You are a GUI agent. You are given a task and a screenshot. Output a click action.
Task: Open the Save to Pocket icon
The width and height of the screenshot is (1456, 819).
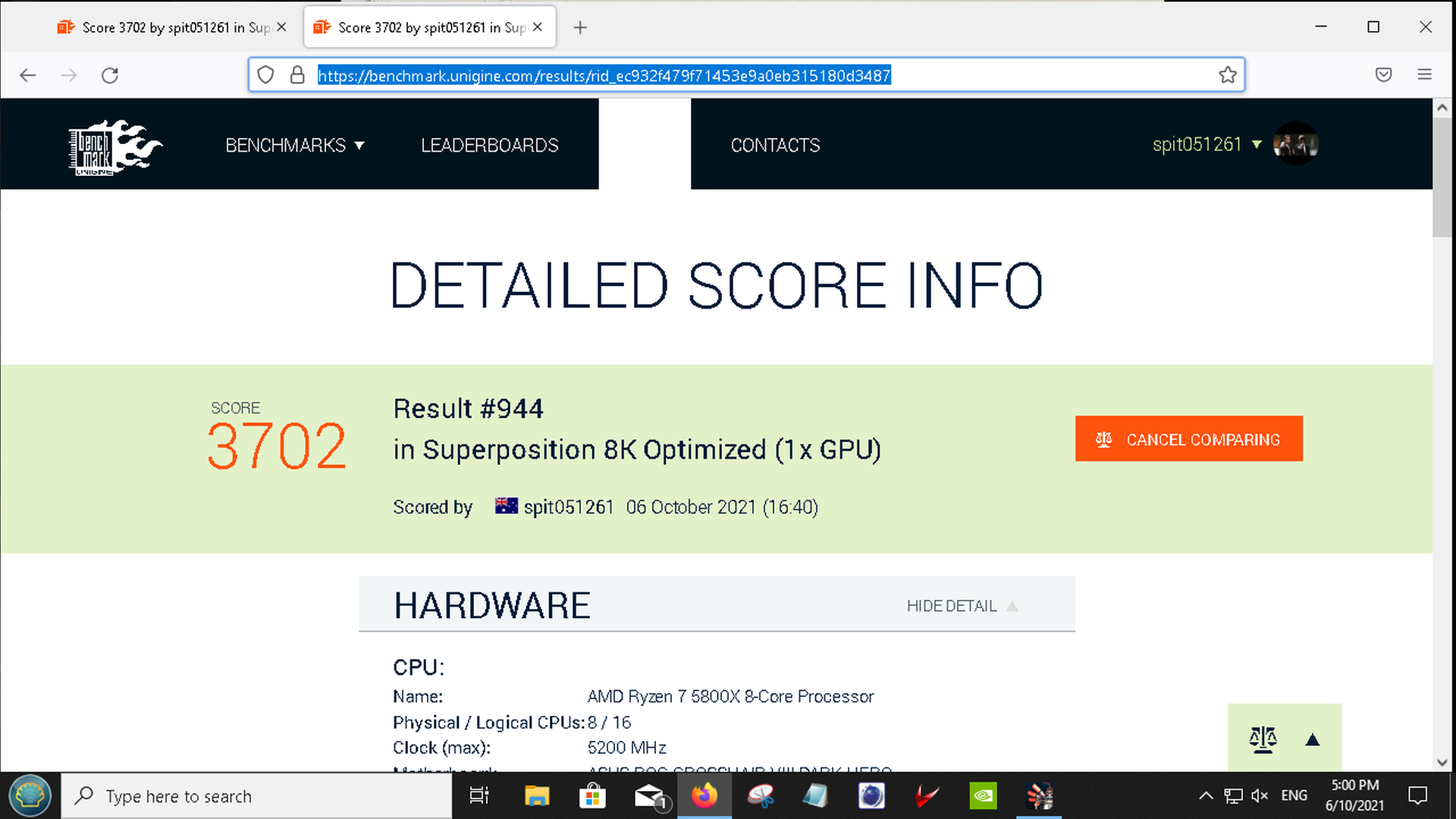coord(1383,74)
